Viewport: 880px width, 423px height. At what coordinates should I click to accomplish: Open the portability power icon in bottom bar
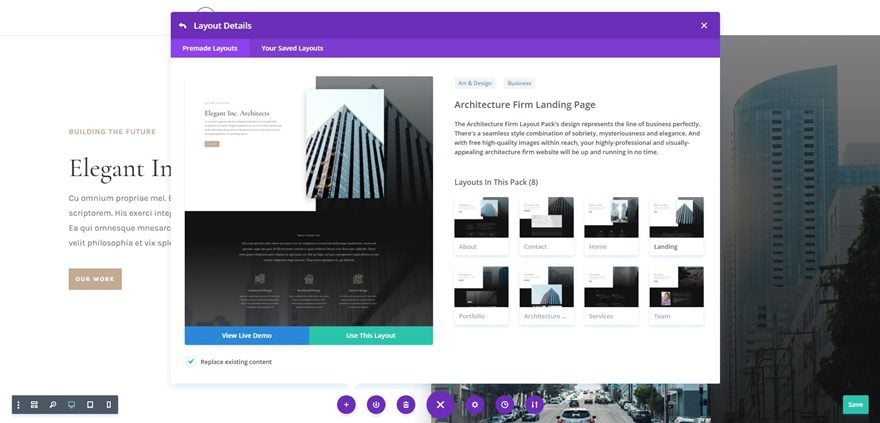click(376, 404)
